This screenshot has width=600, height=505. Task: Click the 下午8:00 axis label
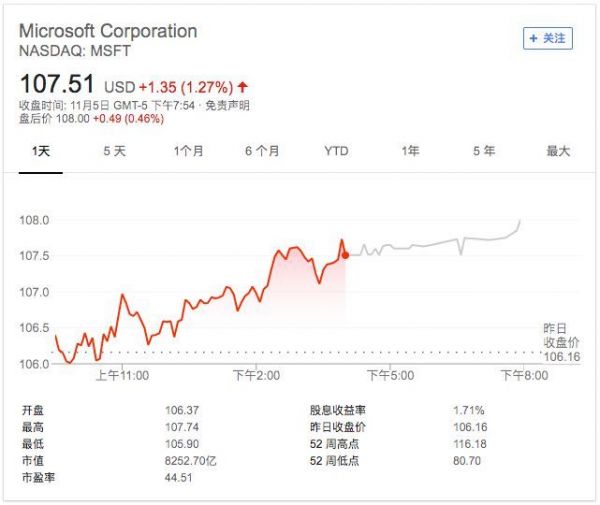524,375
